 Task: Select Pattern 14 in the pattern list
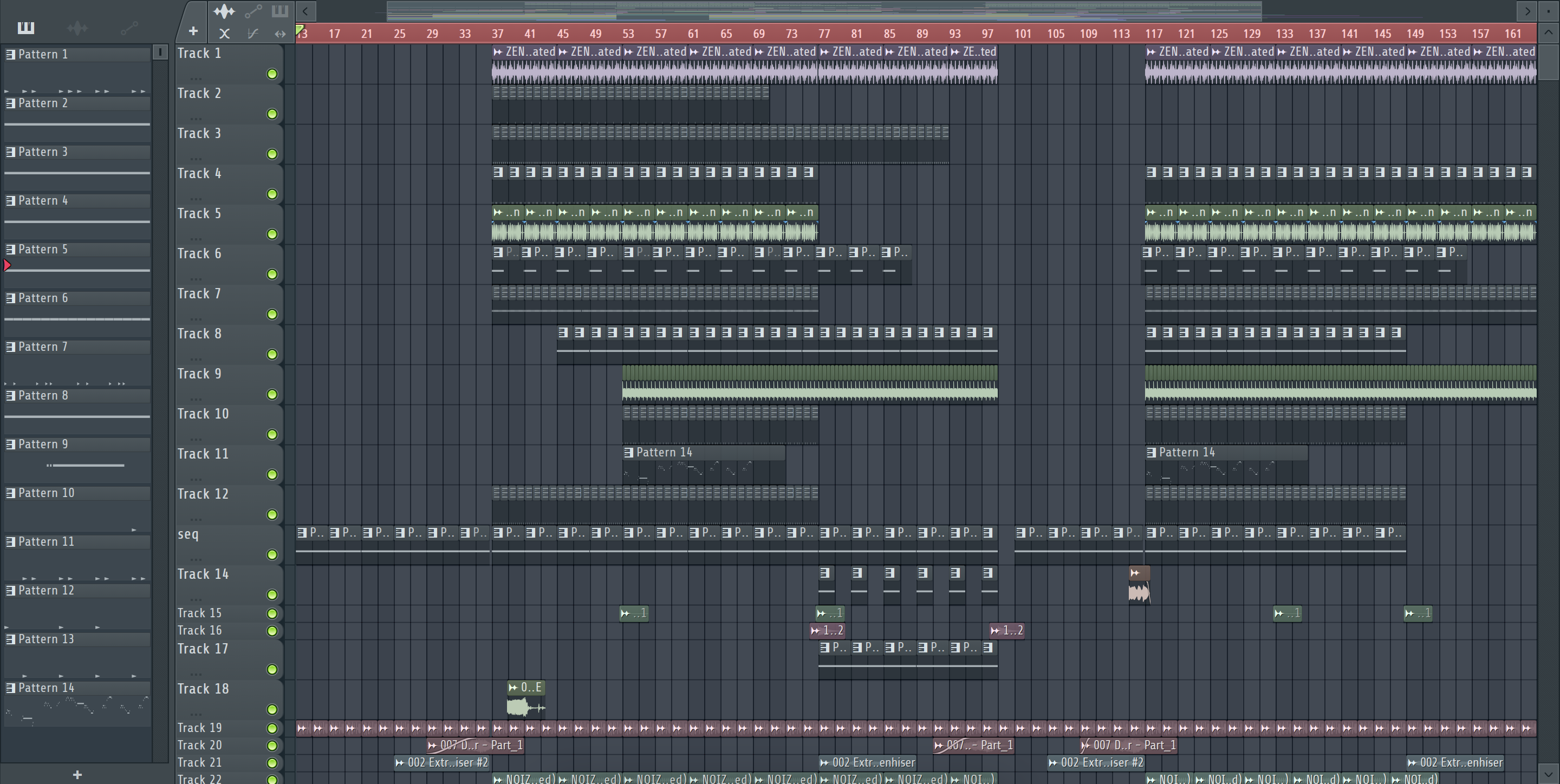pyautogui.click(x=77, y=688)
